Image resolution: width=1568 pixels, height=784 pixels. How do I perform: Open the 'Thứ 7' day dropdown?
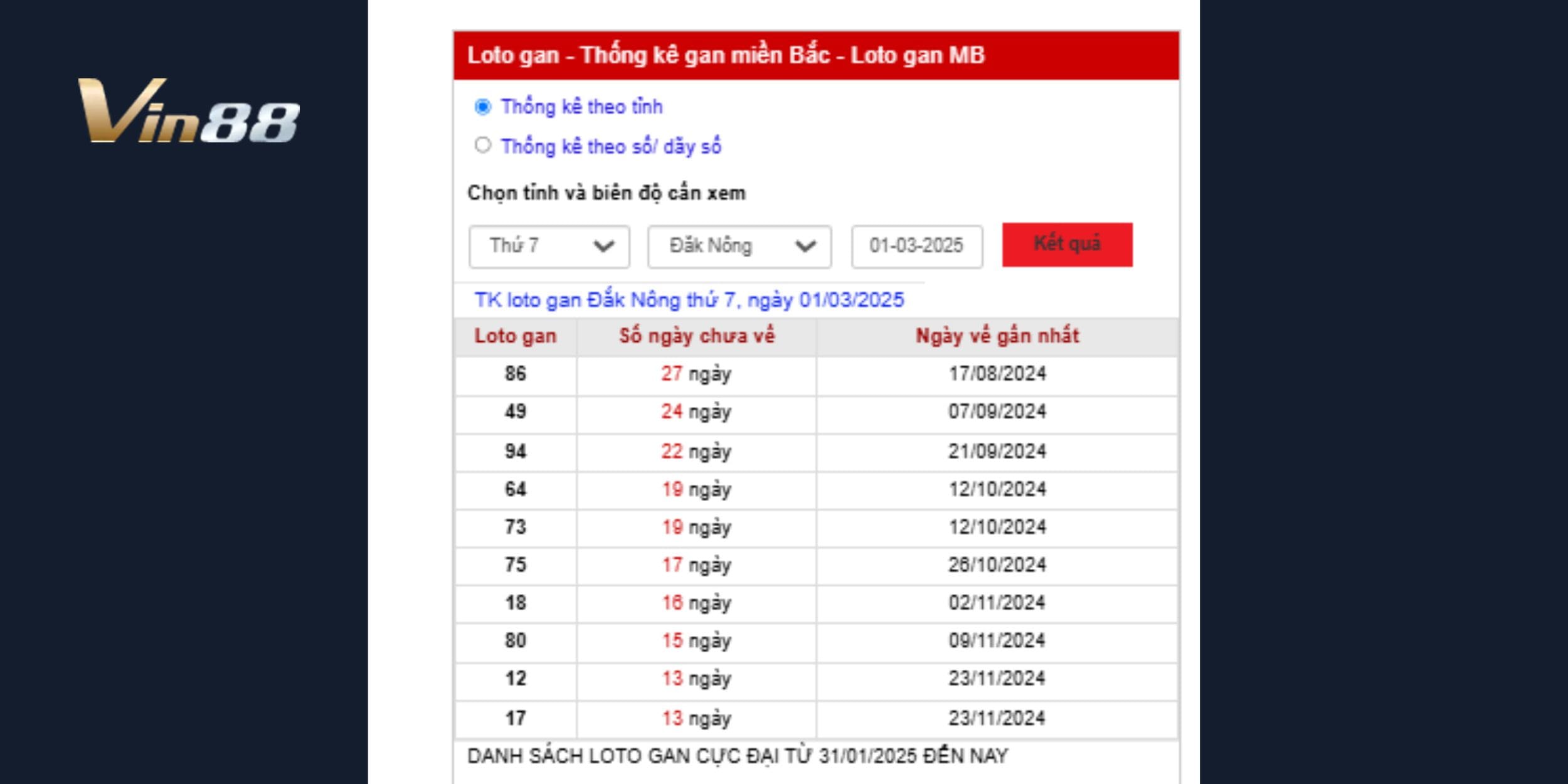point(549,246)
